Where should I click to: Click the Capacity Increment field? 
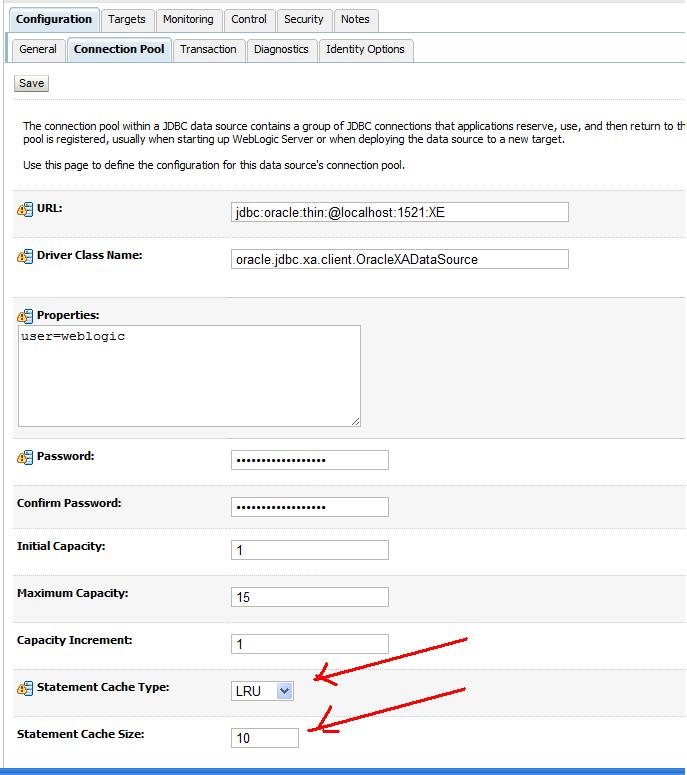tap(310, 644)
